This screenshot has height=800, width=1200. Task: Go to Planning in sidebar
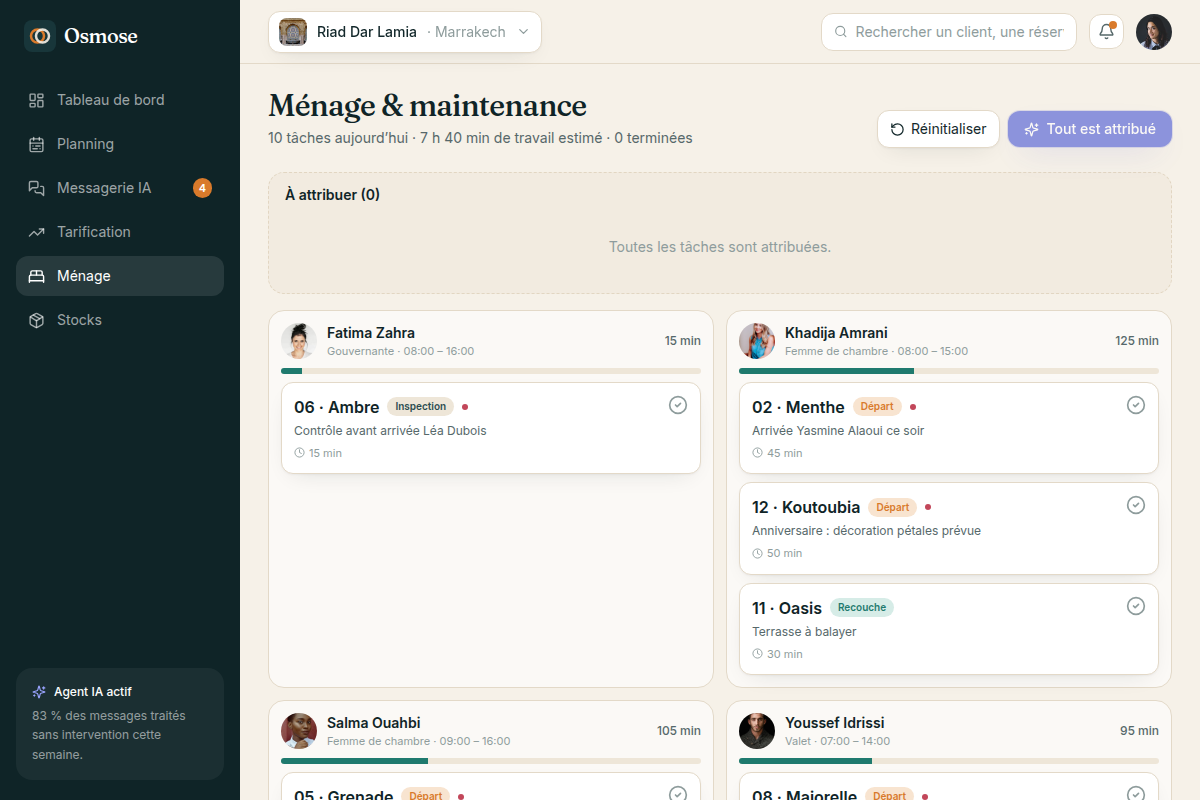(x=120, y=144)
